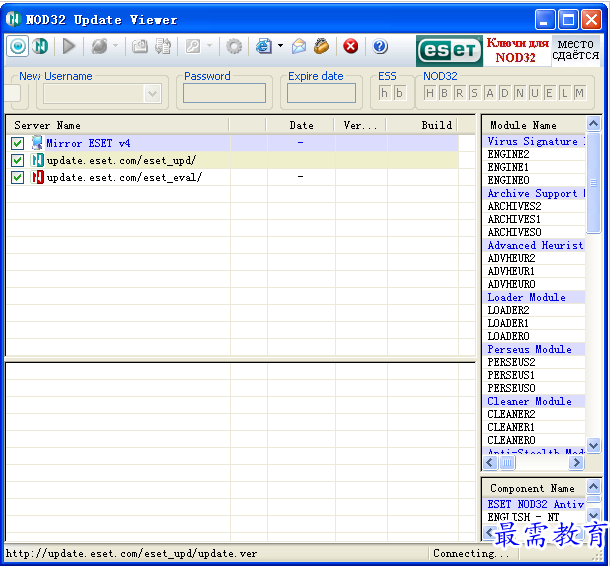The width and height of the screenshot is (616, 566).
Task: Open help with the blue question mark icon
Action: pyautogui.click(x=380, y=46)
